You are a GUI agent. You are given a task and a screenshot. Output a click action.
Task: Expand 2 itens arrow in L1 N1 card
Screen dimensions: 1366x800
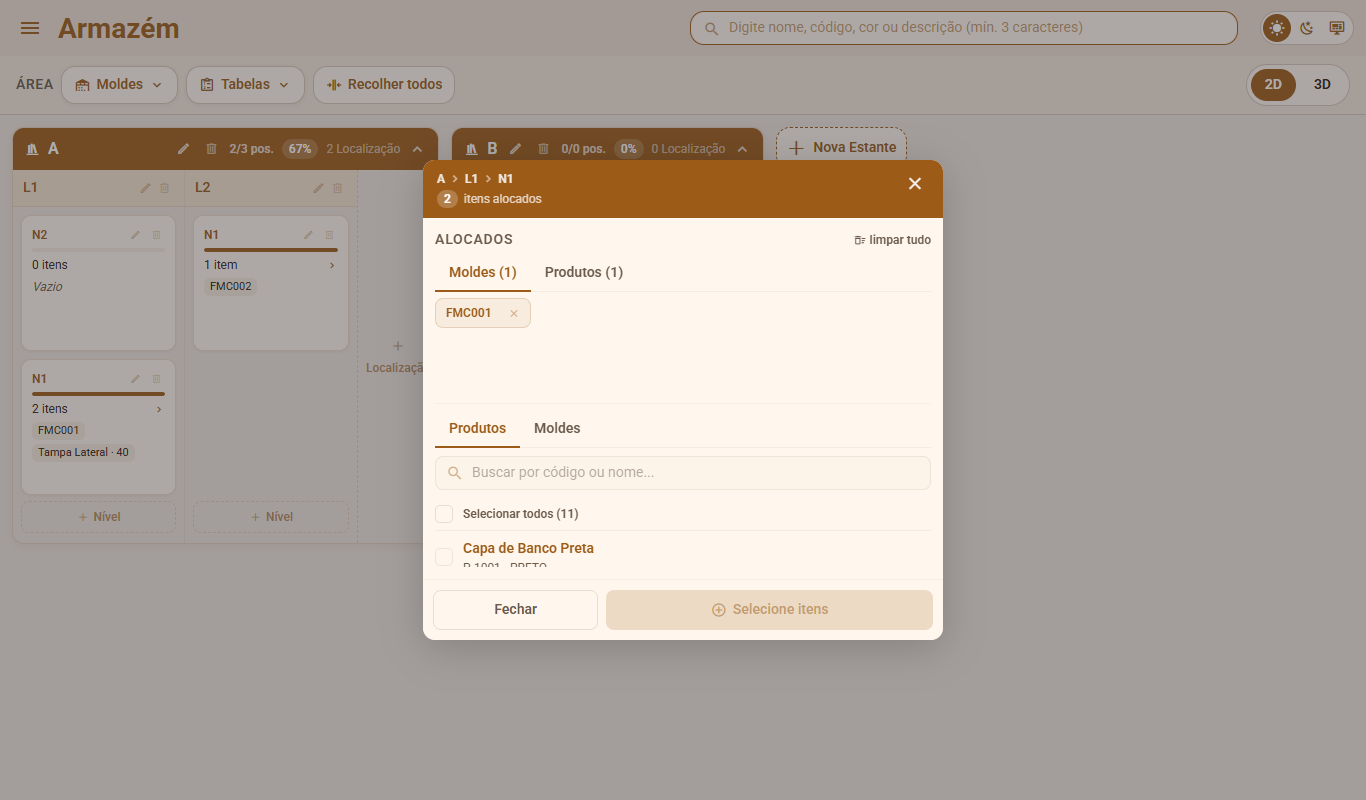coord(158,409)
